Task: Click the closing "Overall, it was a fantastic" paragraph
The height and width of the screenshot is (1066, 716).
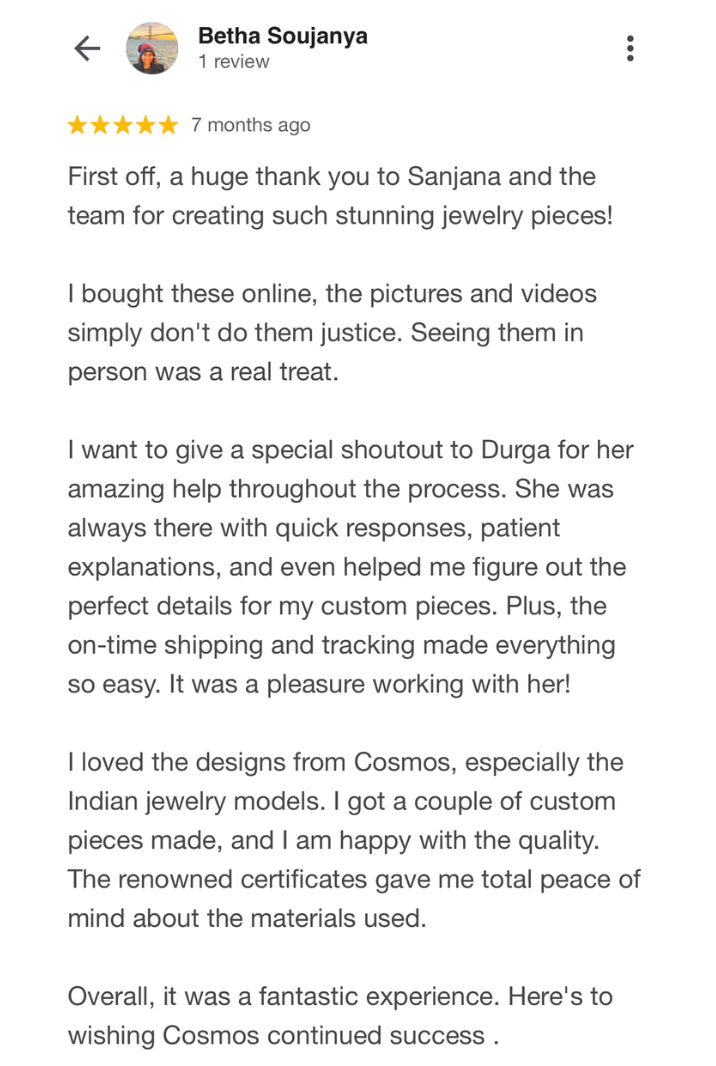Action: pos(340,1016)
